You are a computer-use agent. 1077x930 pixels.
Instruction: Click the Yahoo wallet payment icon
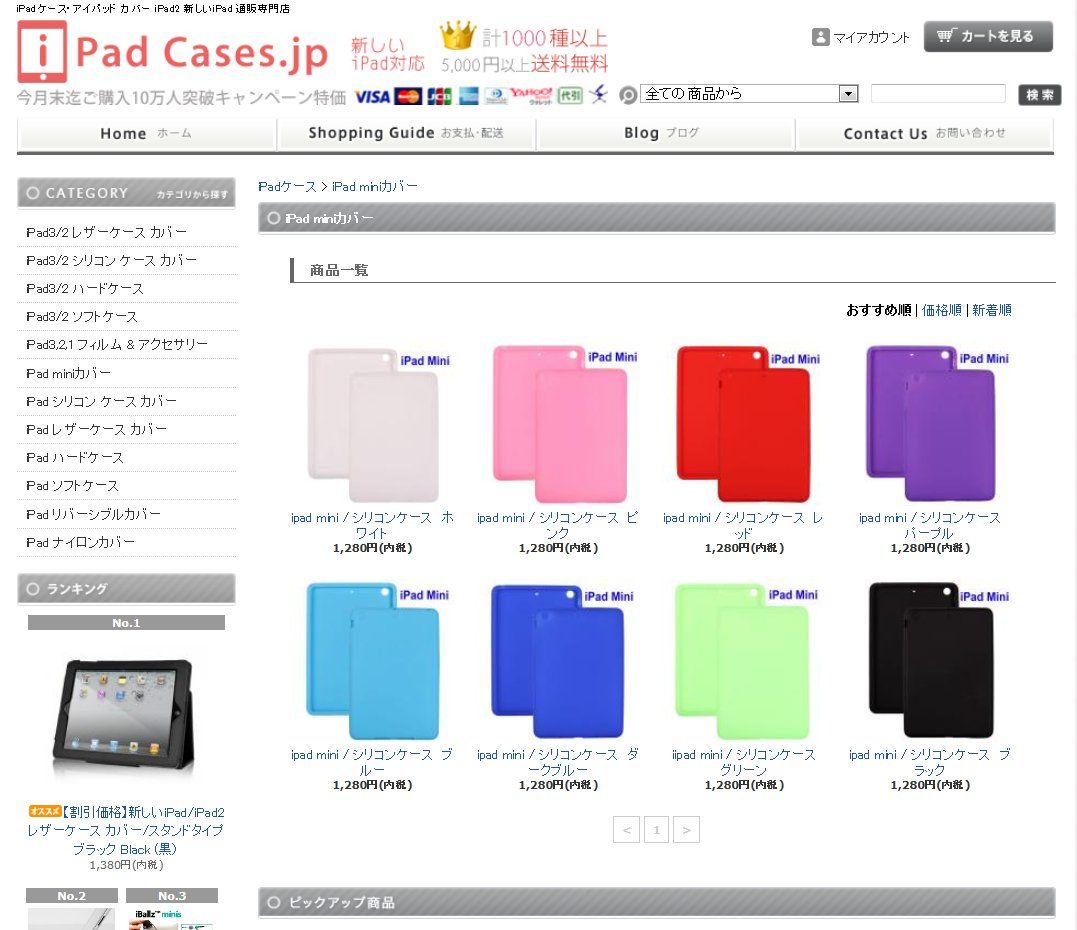pyautogui.click(x=532, y=95)
